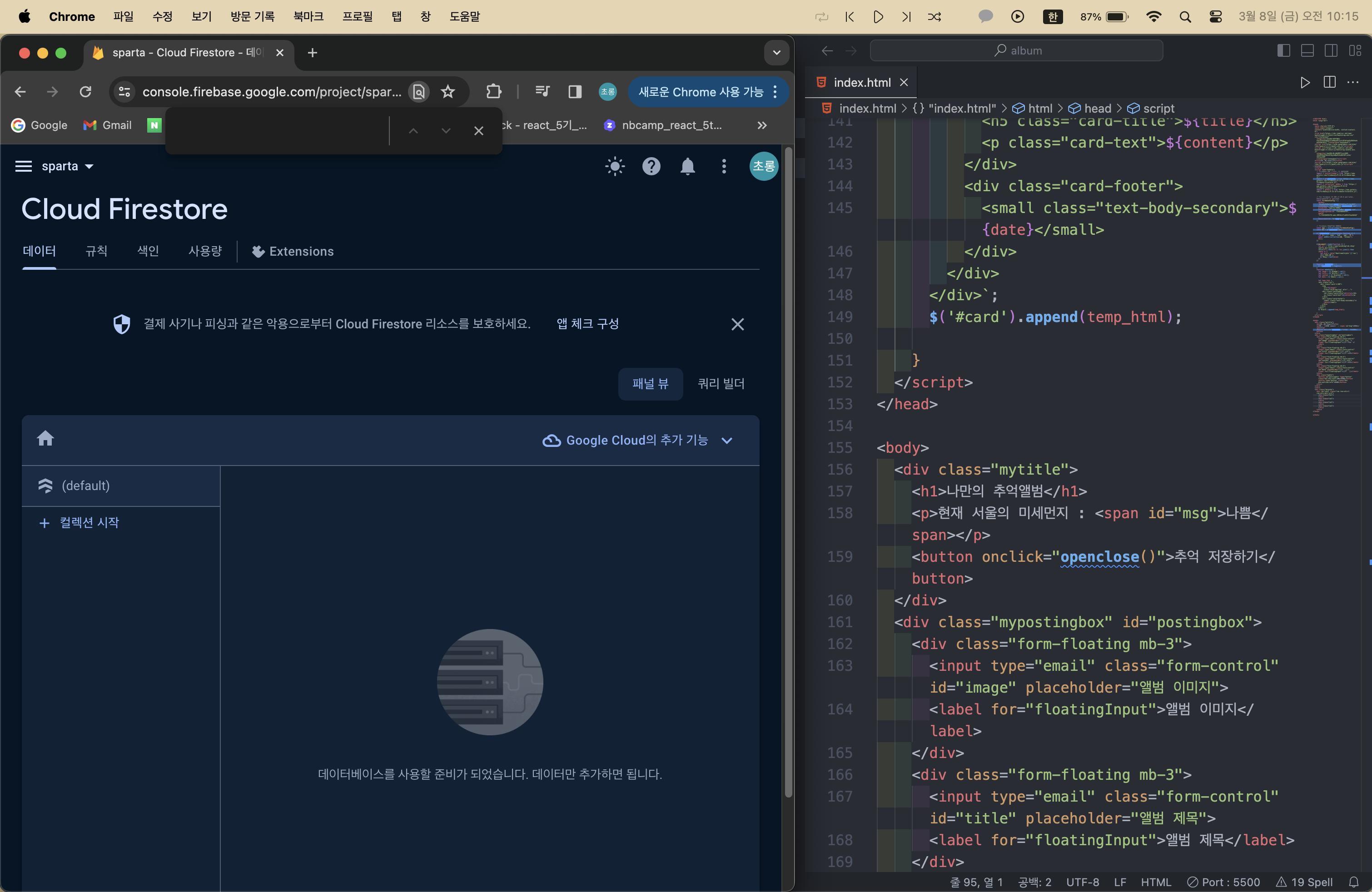Open Gmail bookmark
Viewport: 1372px width, 892px height.
pyautogui.click(x=108, y=125)
